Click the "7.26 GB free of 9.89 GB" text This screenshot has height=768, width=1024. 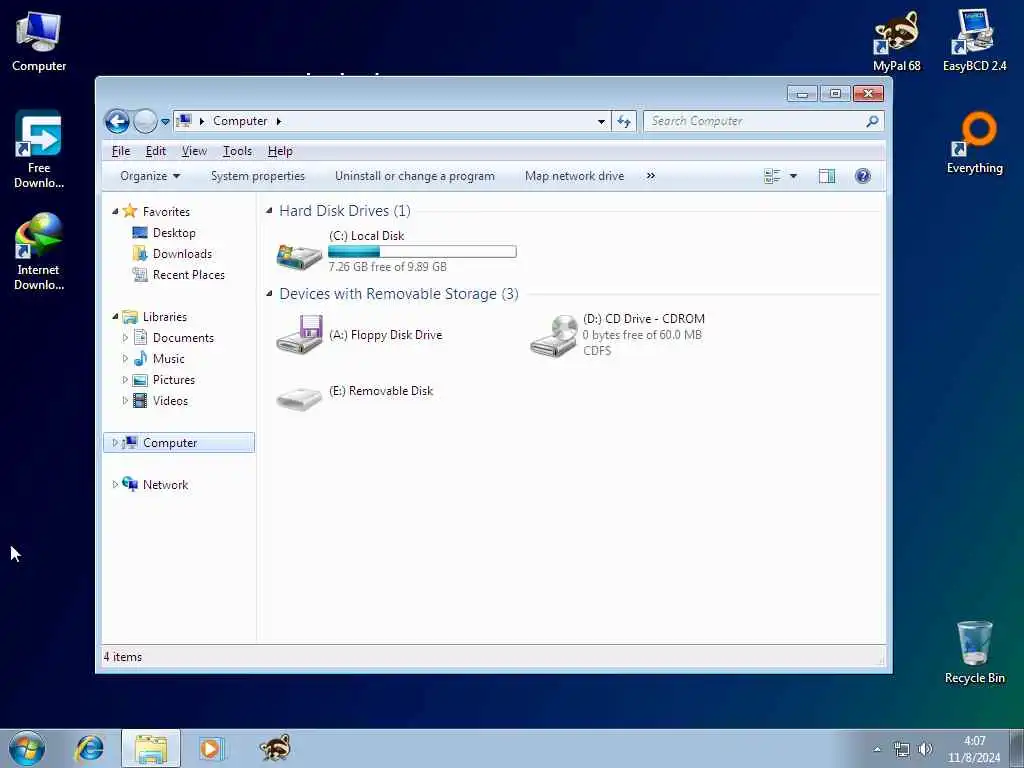pyautogui.click(x=387, y=266)
